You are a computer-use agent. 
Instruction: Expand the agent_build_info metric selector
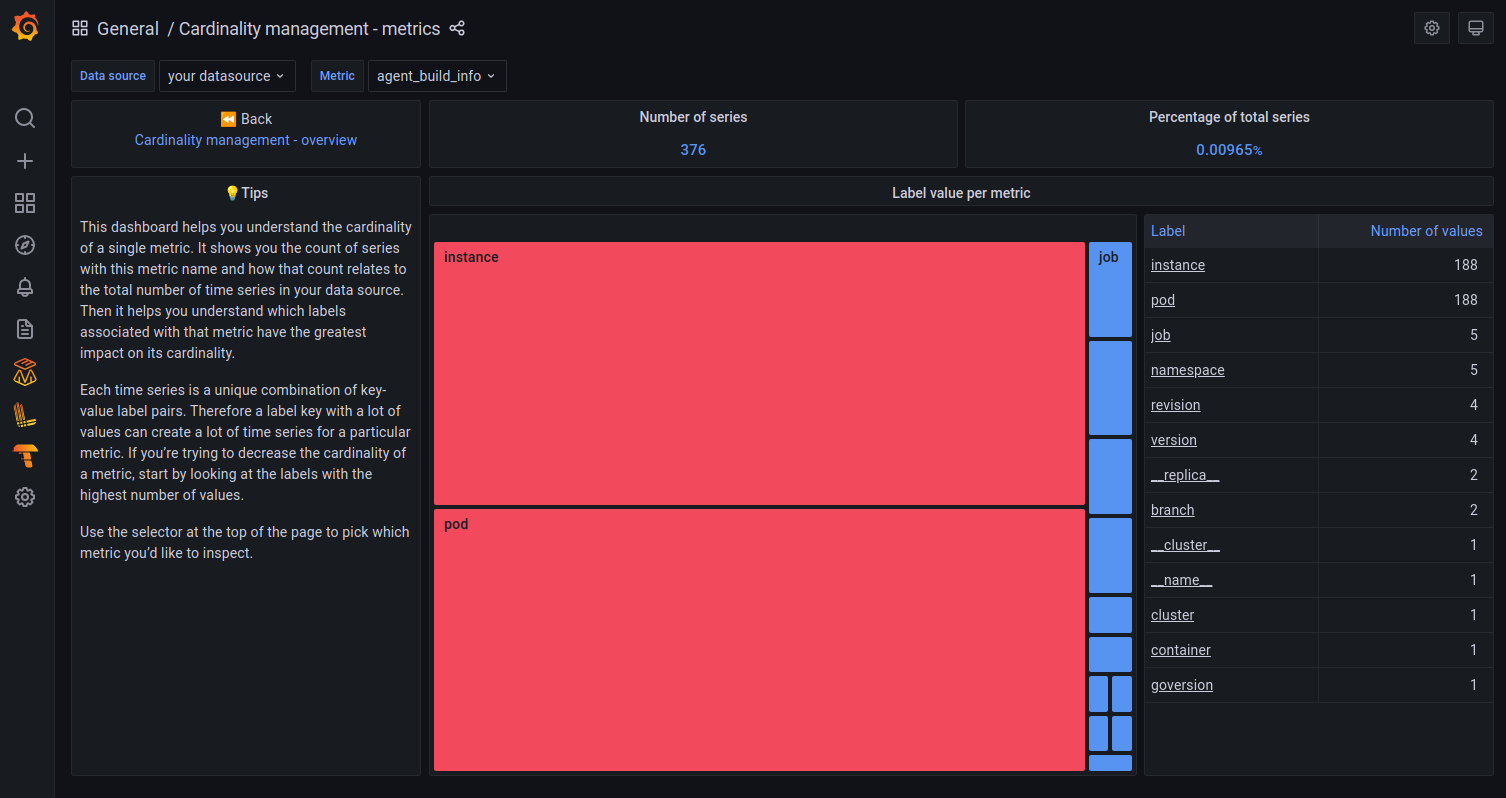(437, 76)
